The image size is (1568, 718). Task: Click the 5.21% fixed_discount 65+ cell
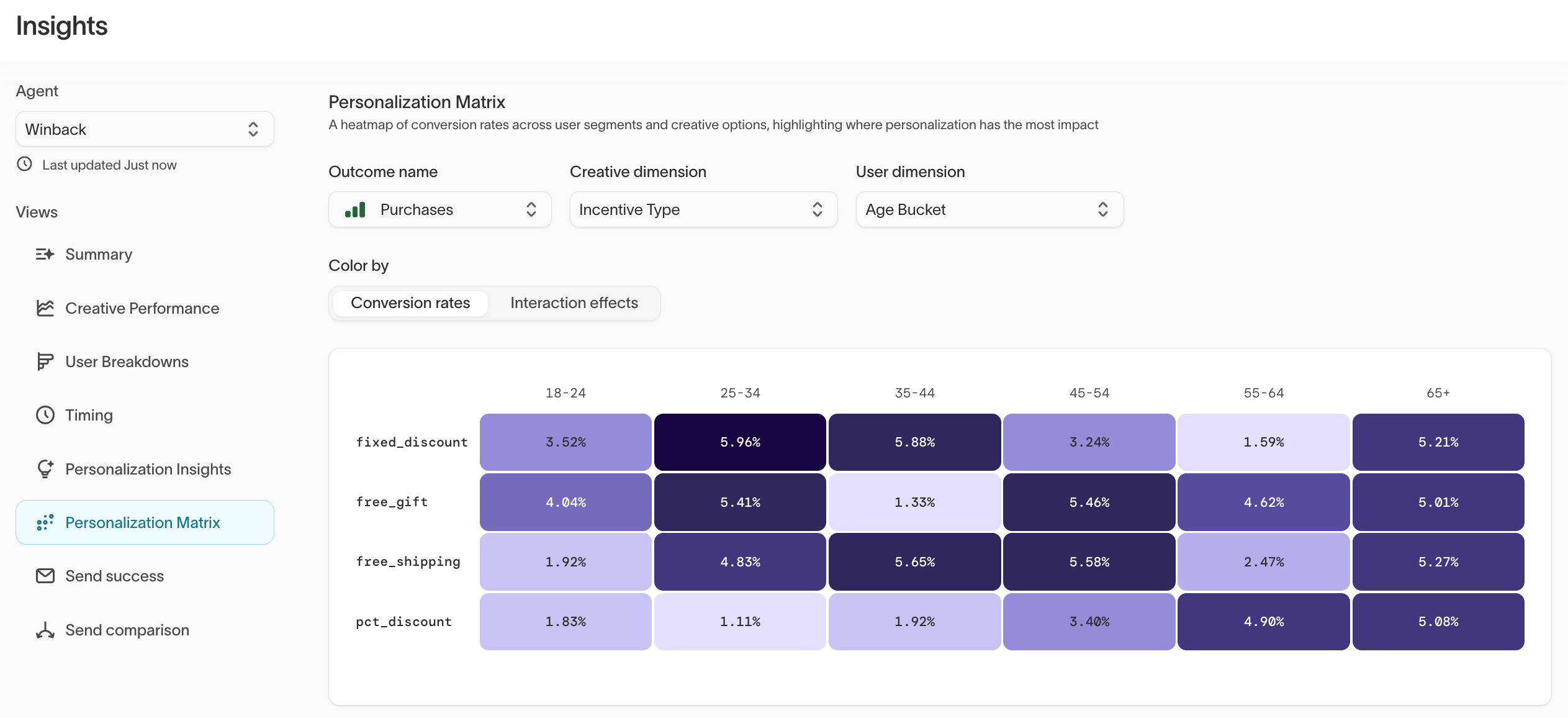tap(1438, 442)
